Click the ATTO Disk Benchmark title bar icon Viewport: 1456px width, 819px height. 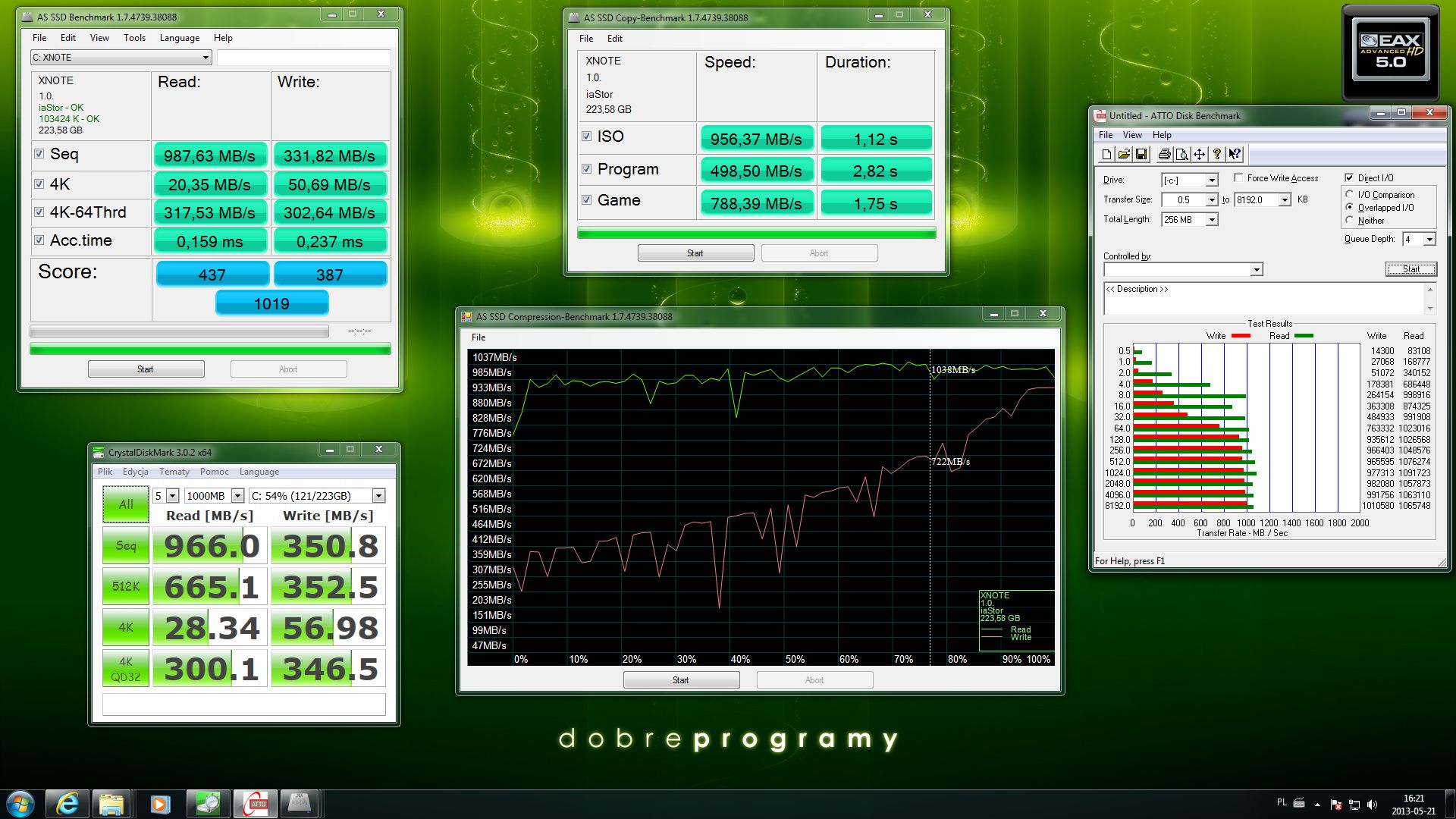(x=1100, y=116)
